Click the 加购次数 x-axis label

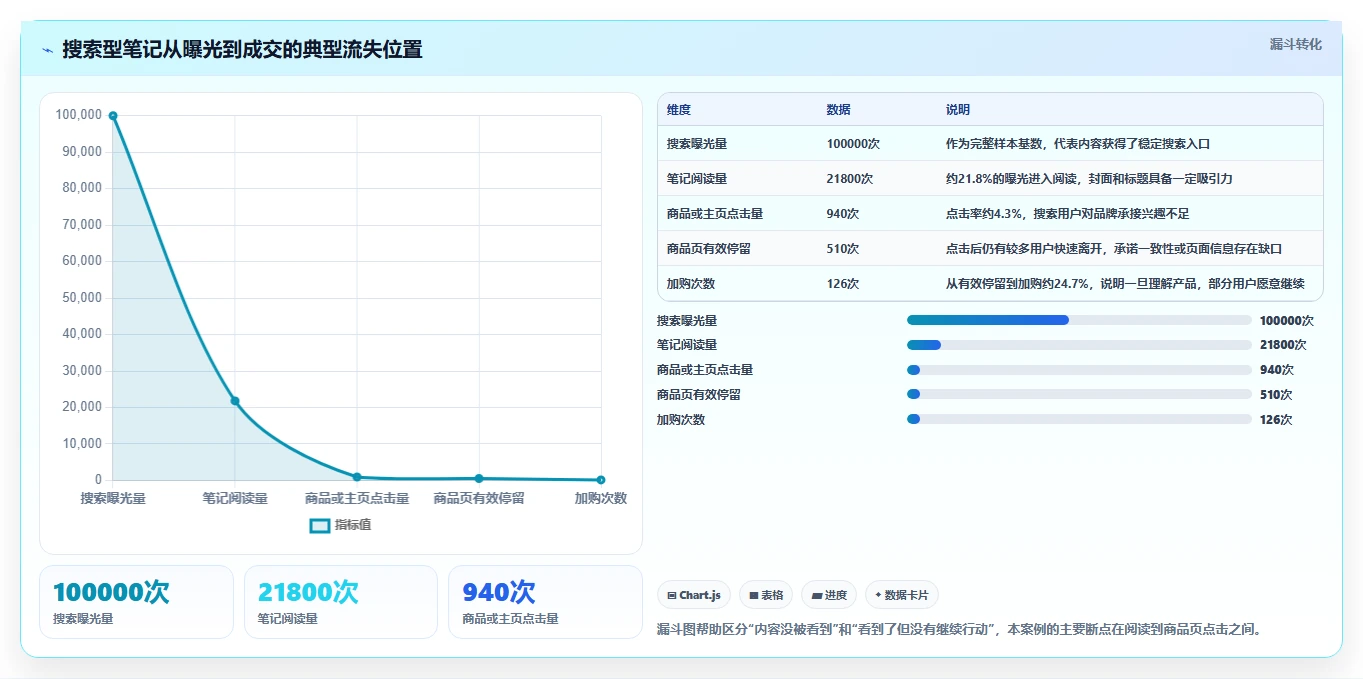coord(601,498)
